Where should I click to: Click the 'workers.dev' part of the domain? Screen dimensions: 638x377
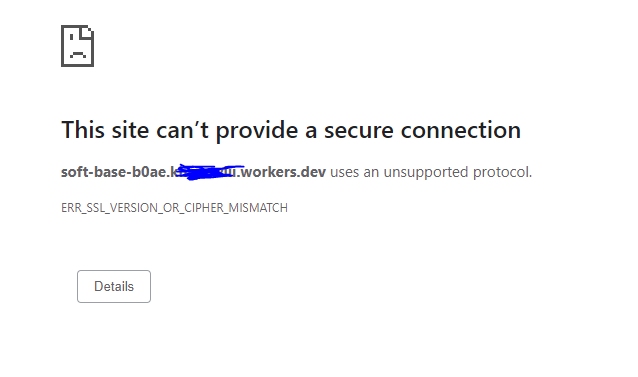[283, 172]
